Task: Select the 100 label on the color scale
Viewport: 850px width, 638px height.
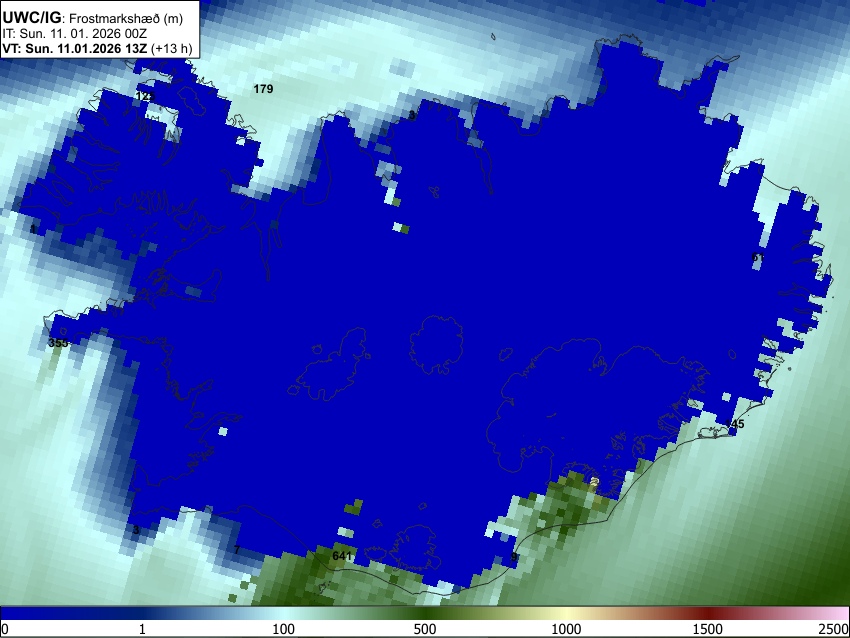Action: point(284,629)
